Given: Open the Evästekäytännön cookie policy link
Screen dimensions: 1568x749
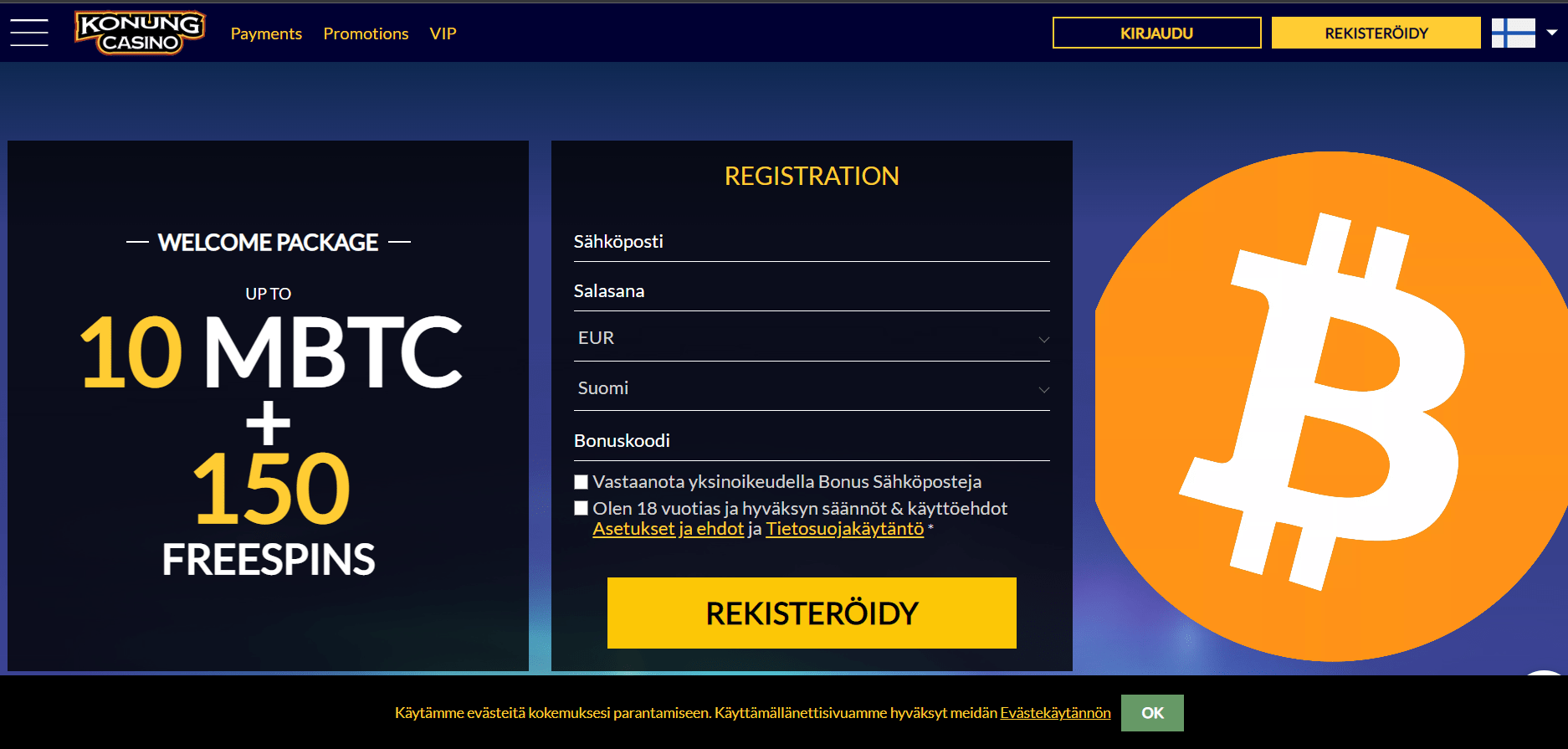Looking at the screenshot, I should click(x=1055, y=713).
